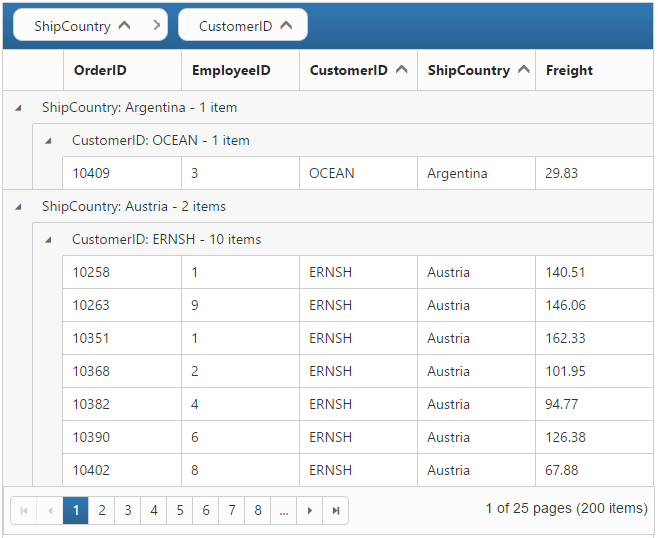Click the CustomerID group chip sort arrow
Screen dimensions: 658x538
point(287,26)
